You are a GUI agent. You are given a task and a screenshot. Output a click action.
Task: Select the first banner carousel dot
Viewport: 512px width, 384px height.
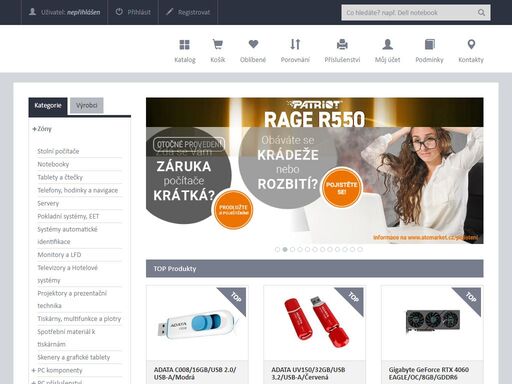[x=277, y=249]
